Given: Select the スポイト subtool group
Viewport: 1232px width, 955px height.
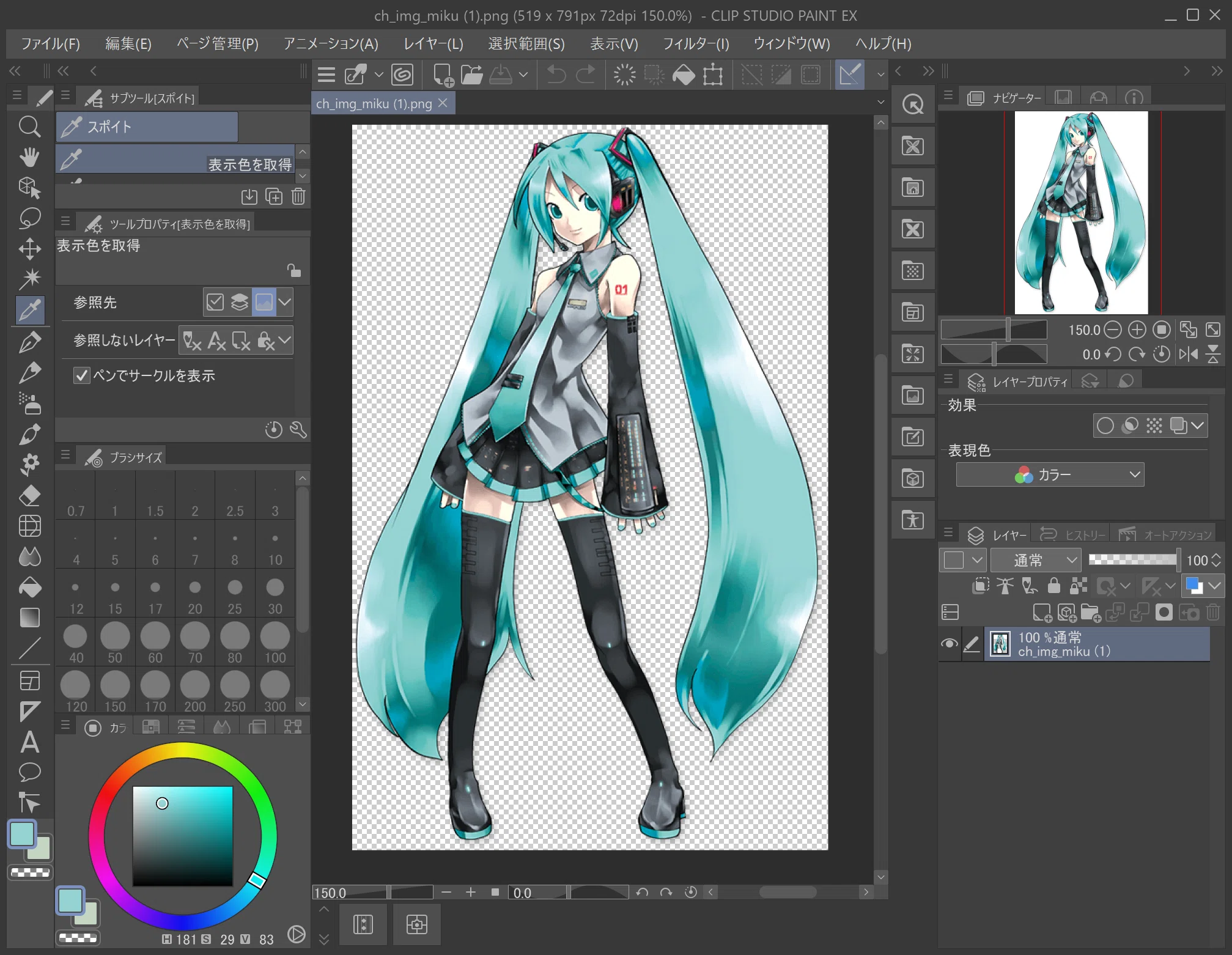Looking at the screenshot, I should point(147,127).
